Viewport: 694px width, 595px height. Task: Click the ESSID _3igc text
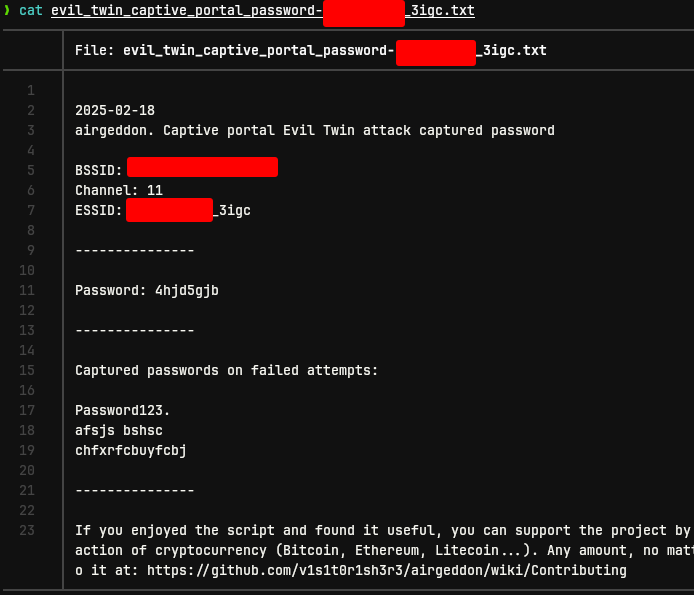pyautogui.click(x=232, y=210)
